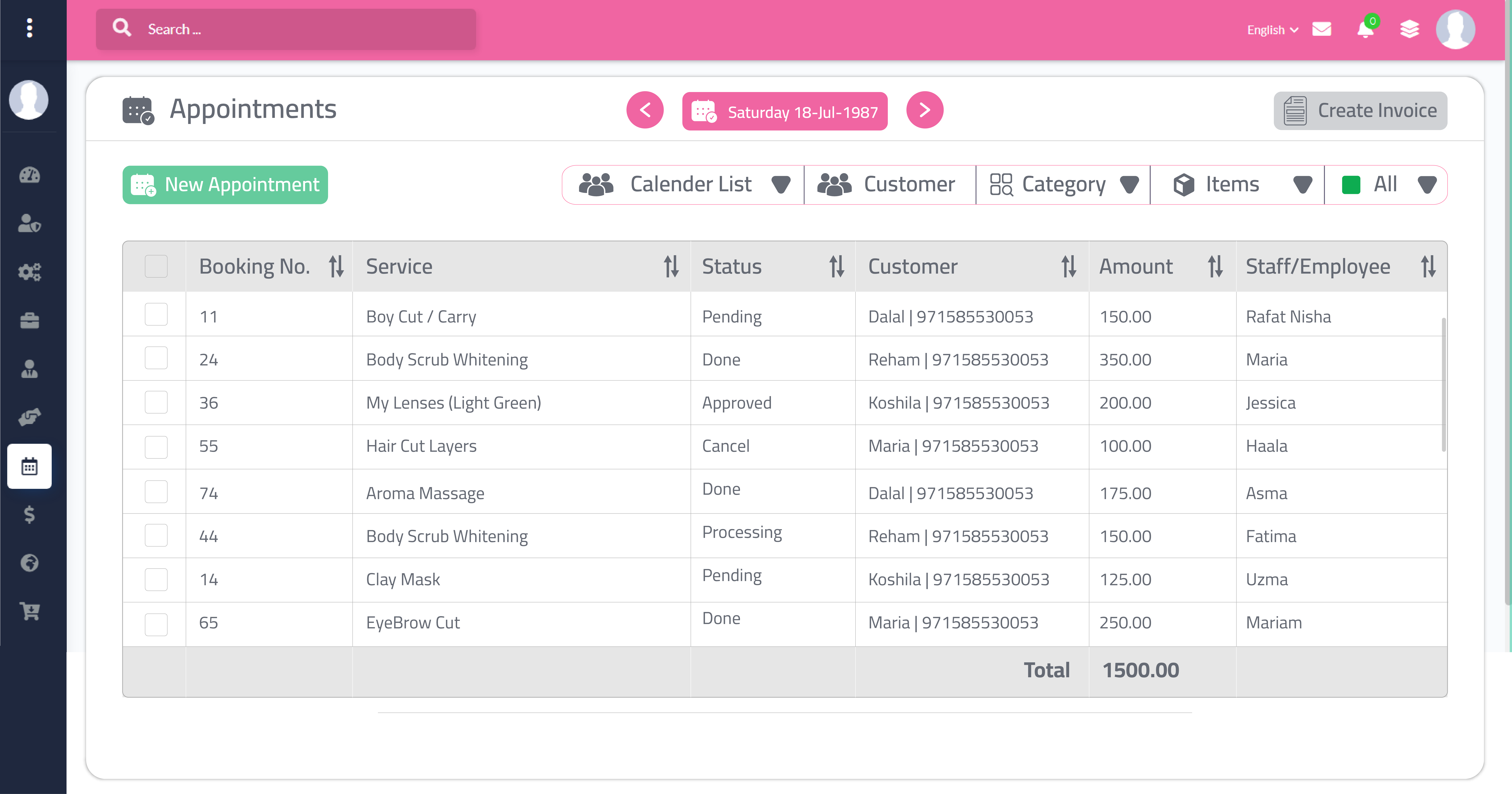Click the dollar sign finance sidebar icon

click(29, 515)
